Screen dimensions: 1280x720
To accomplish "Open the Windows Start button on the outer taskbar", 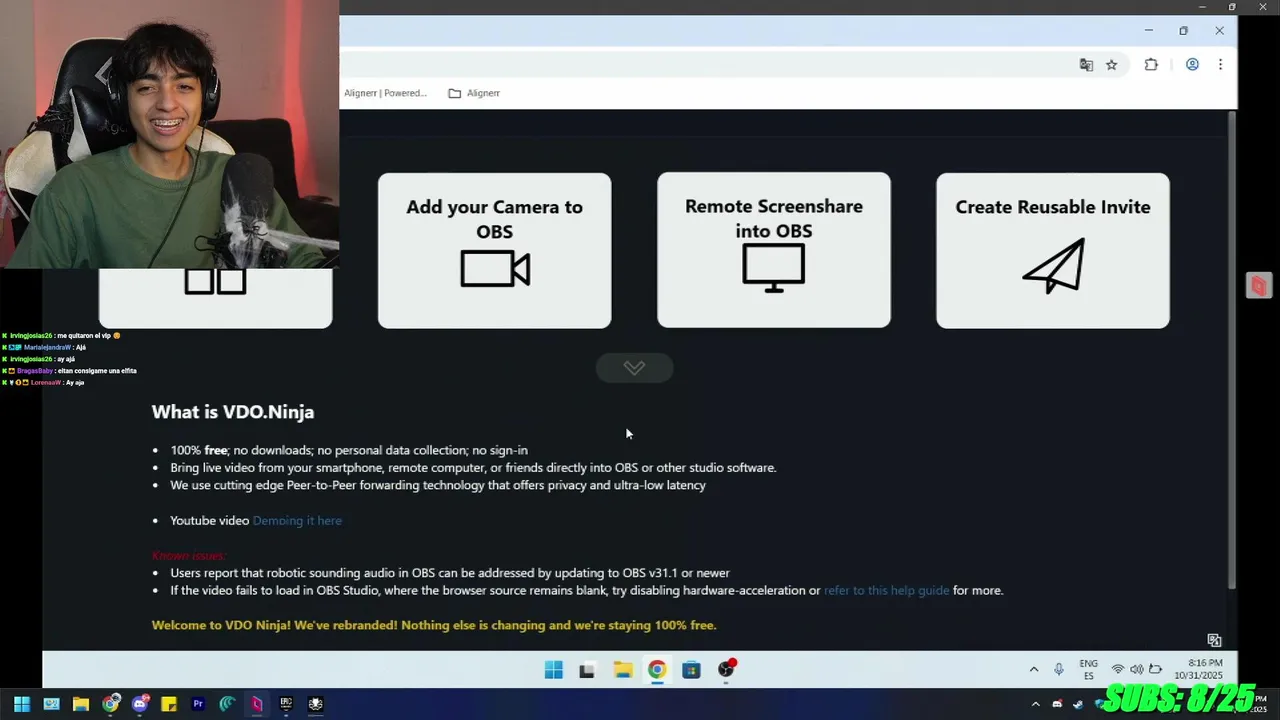I will click(21, 704).
